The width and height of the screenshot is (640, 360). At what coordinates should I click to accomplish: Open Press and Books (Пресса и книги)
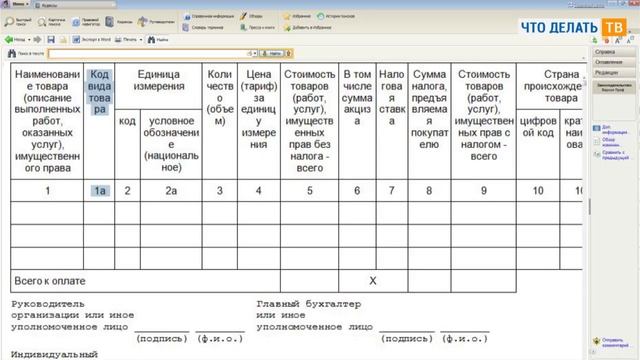coord(258,27)
